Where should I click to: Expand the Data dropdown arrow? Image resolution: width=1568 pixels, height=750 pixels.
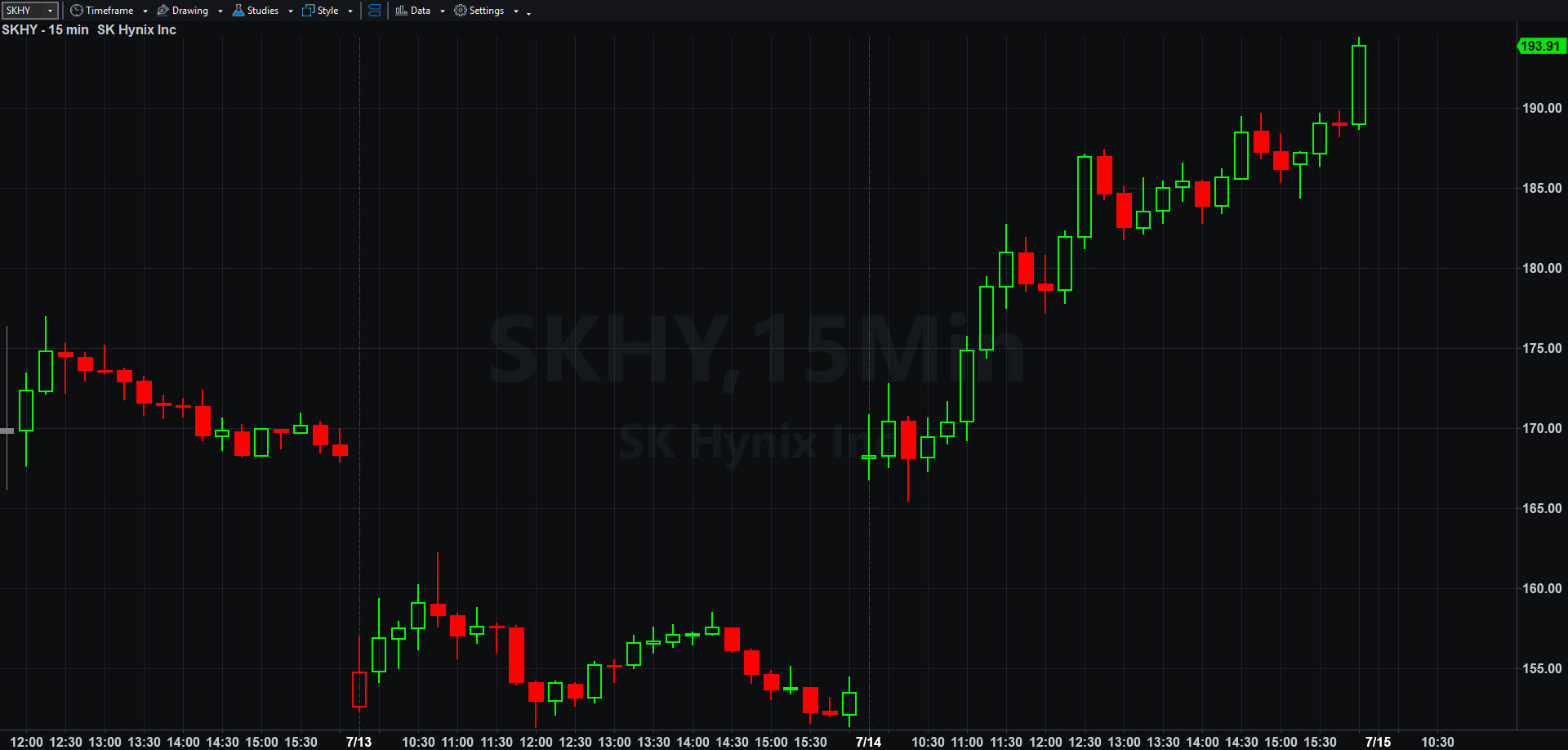click(443, 11)
